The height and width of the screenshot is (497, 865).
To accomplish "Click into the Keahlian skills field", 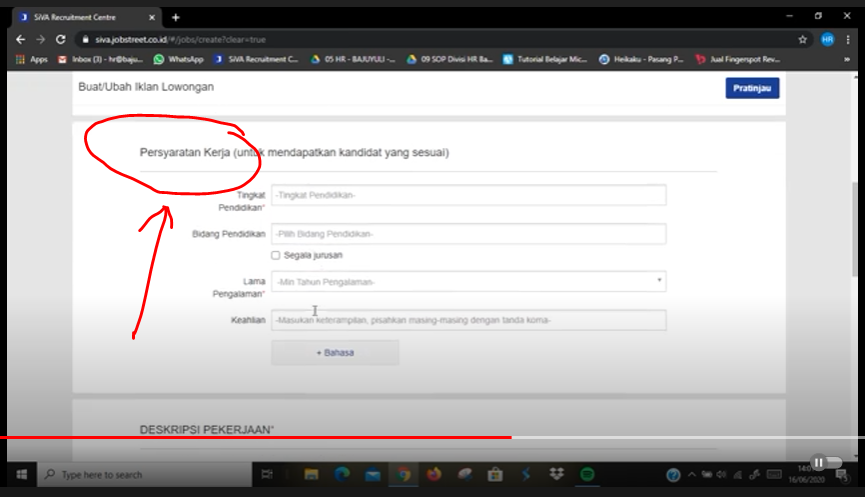I will pos(468,320).
